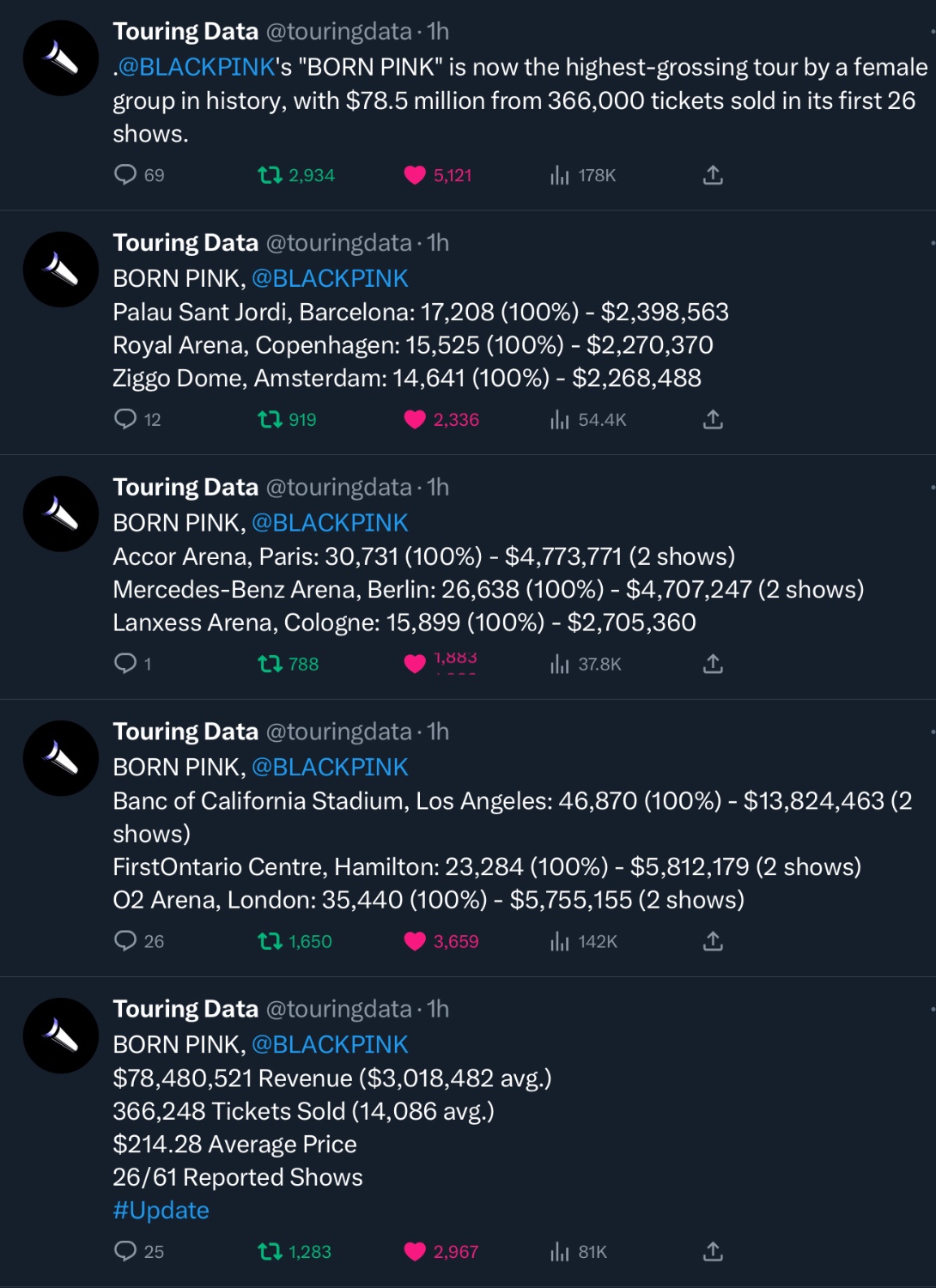Viewport: 936px width, 1288px height.
Task: Share the Barcelona Copenhagen Amsterdam tweet
Action: point(713,419)
